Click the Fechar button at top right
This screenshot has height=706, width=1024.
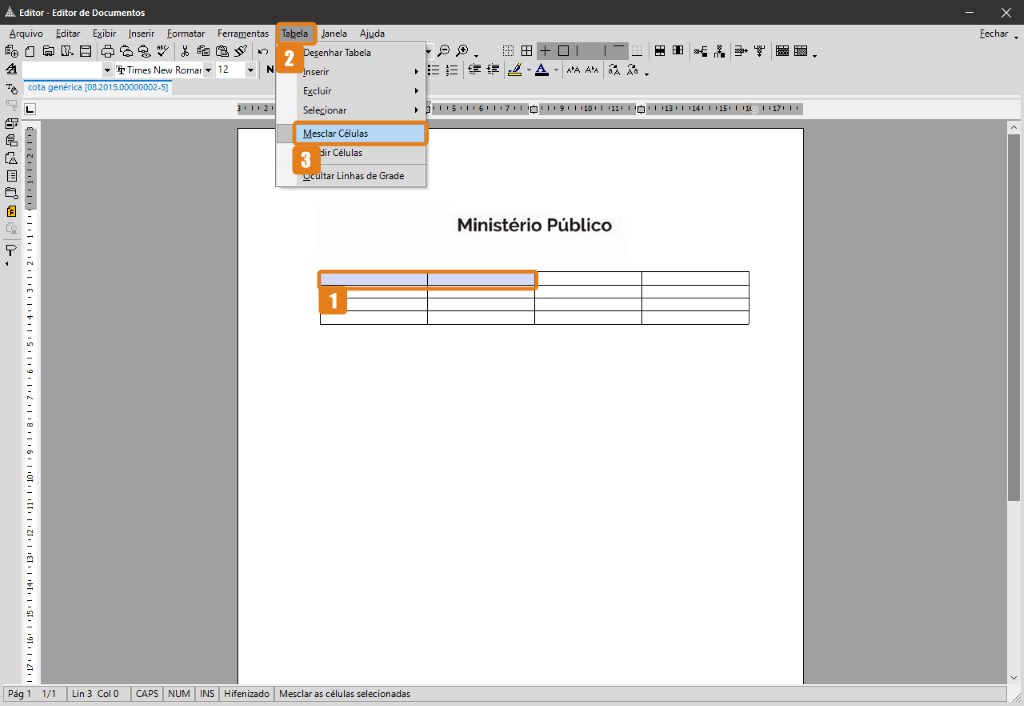pos(995,33)
